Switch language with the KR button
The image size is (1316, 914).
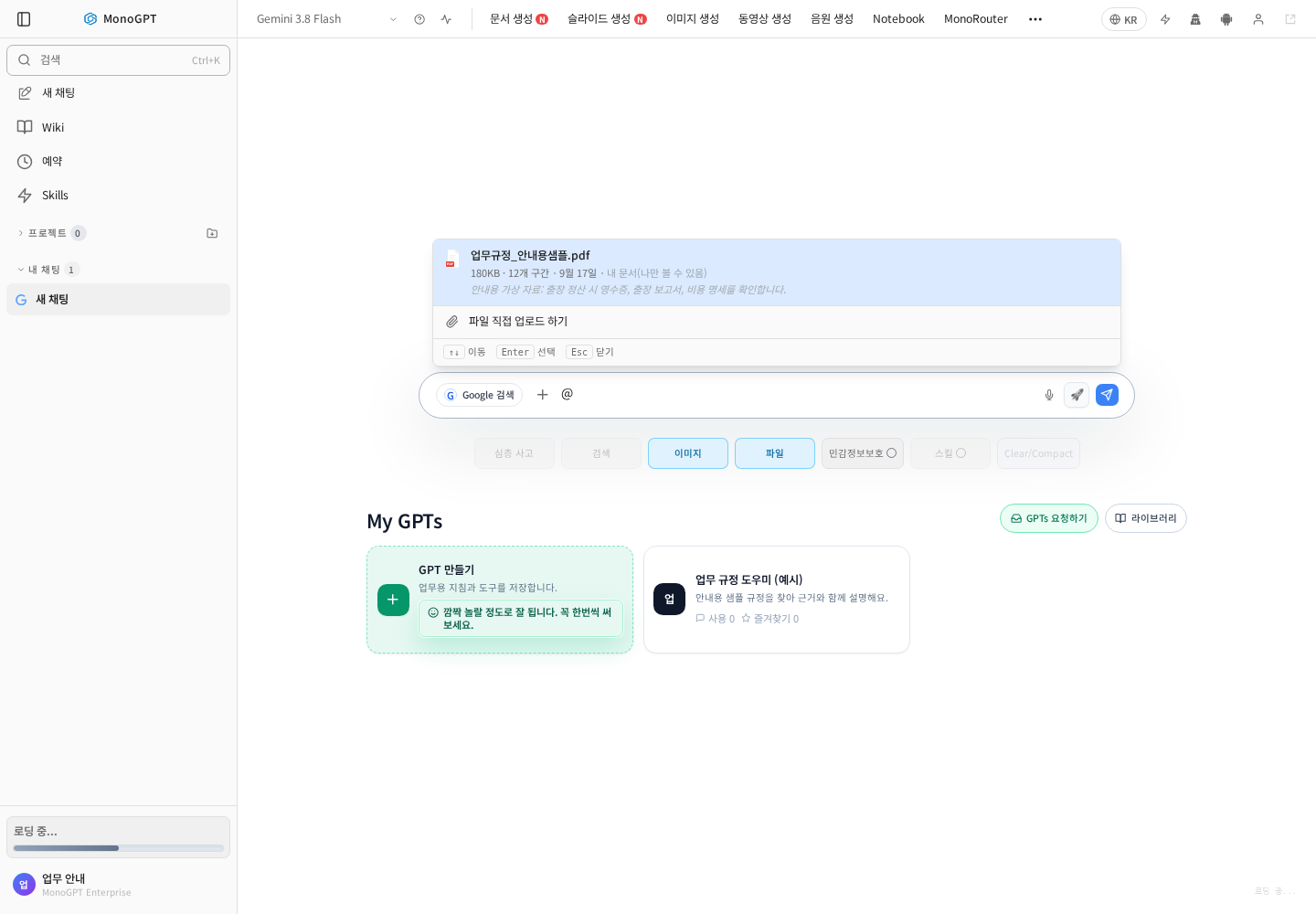coord(1124,19)
